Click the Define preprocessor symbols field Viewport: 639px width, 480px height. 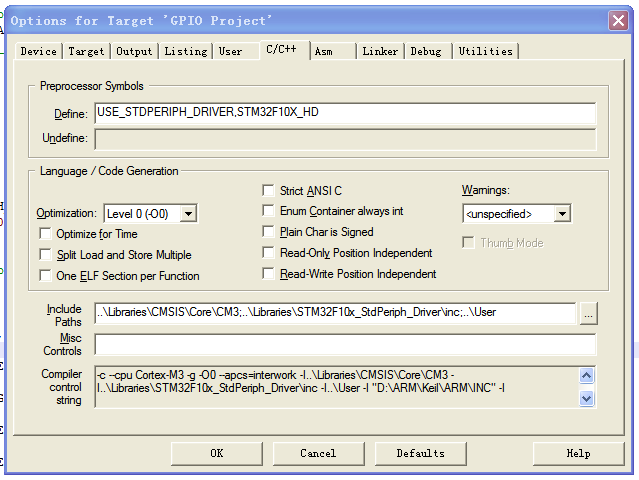pyautogui.click(x=345, y=114)
